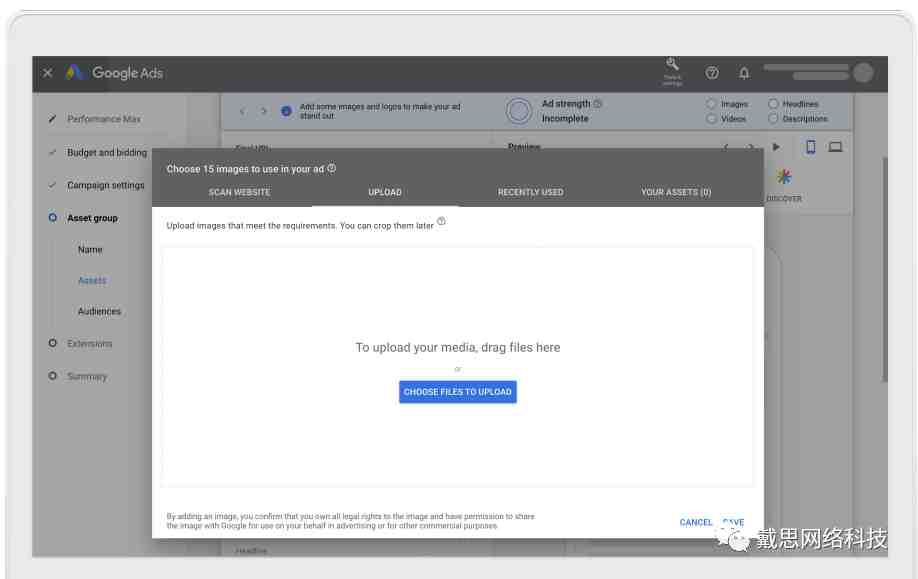This screenshot has width=918, height=579.
Task: Select Asset group step in sidebar
Action: pos(92,218)
